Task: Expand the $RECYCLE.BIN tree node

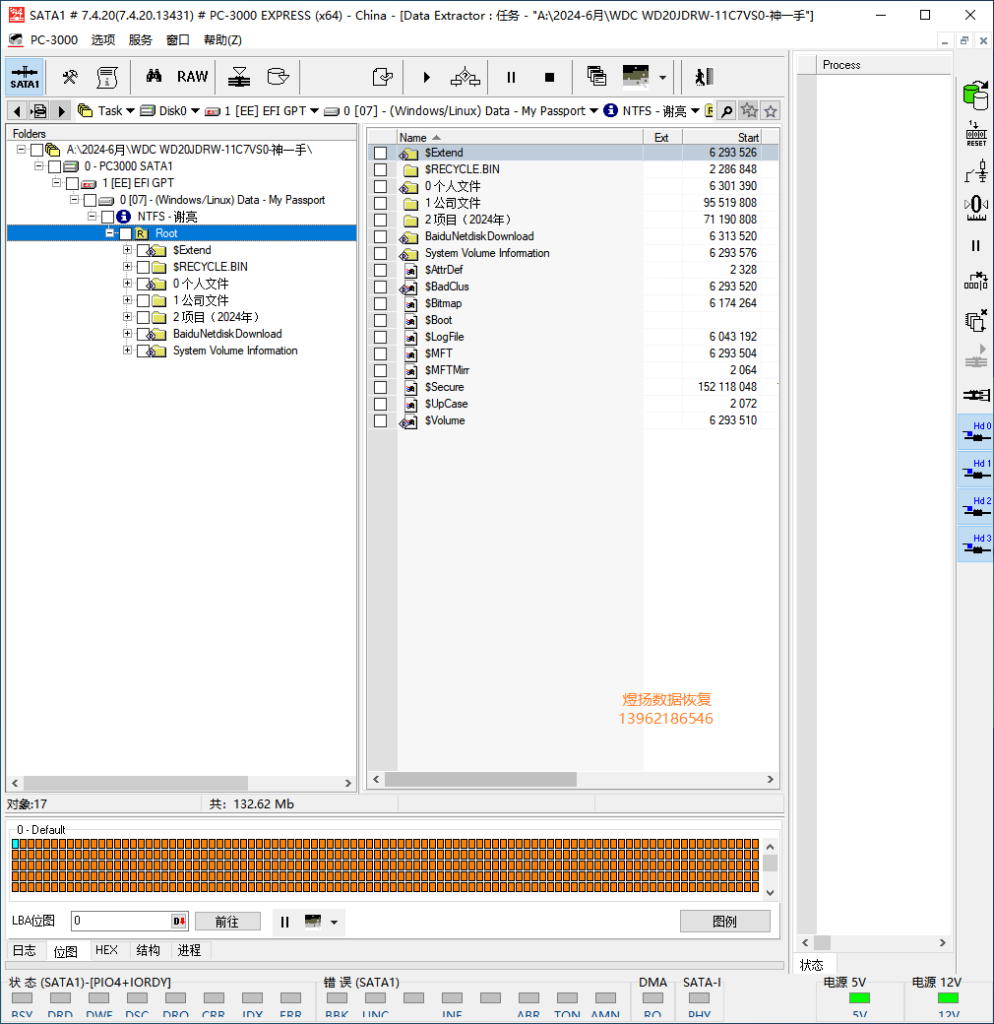Action: coord(127,266)
